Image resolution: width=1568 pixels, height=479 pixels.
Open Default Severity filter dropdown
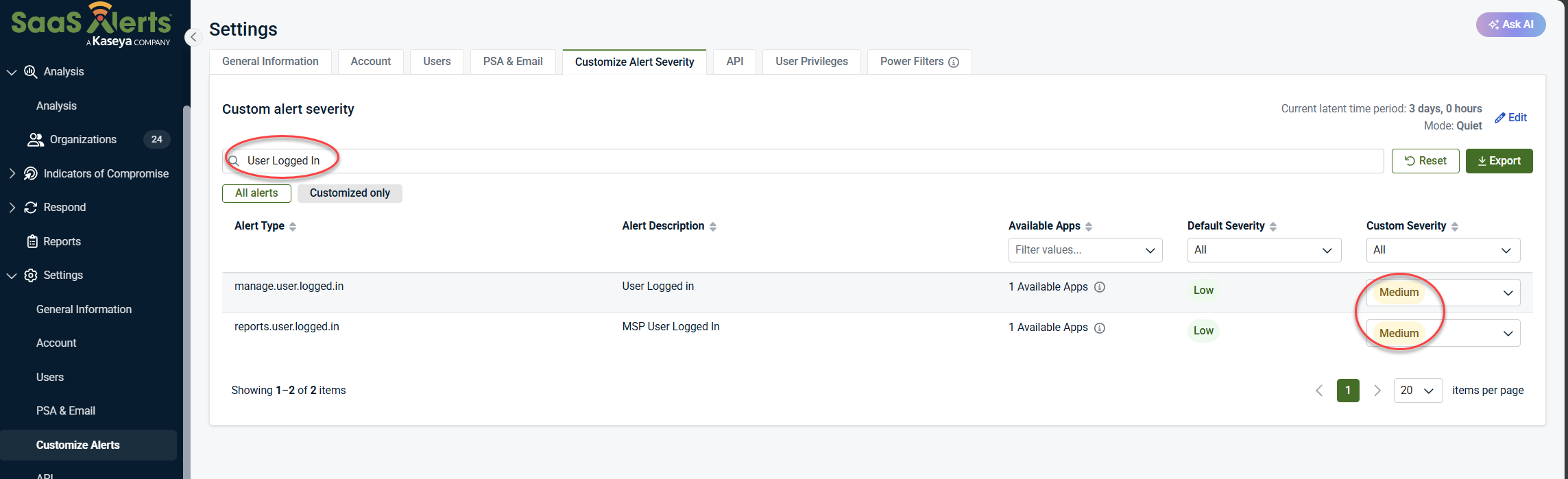(1264, 250)
